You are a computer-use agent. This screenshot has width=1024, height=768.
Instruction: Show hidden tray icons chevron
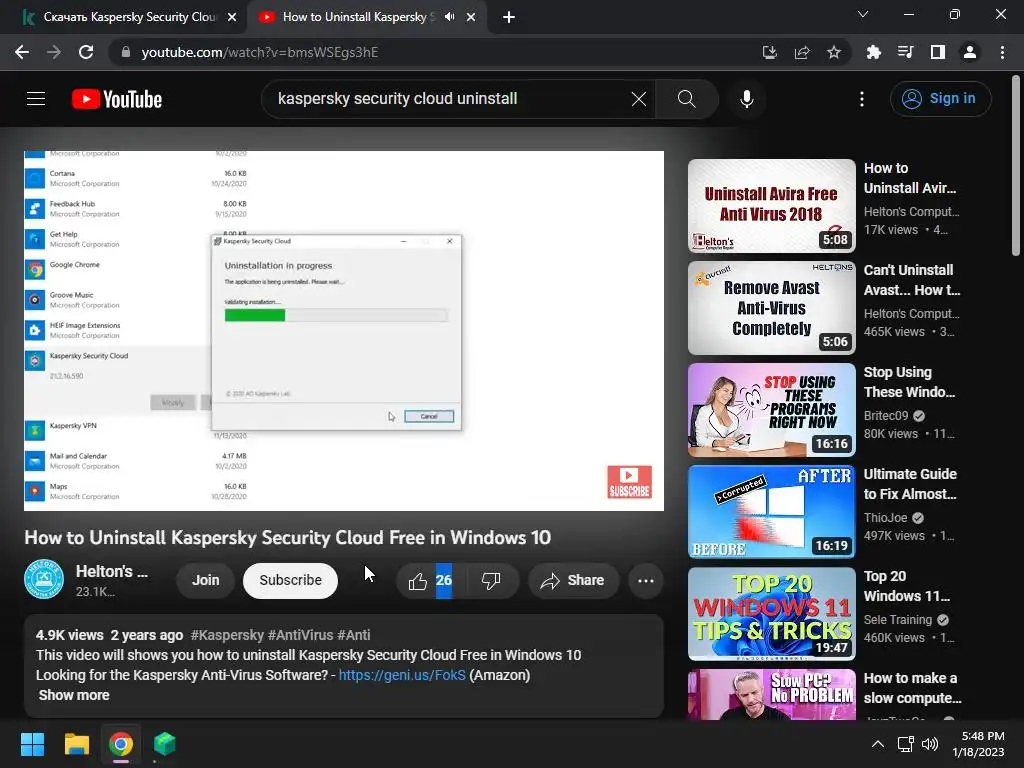878,744
